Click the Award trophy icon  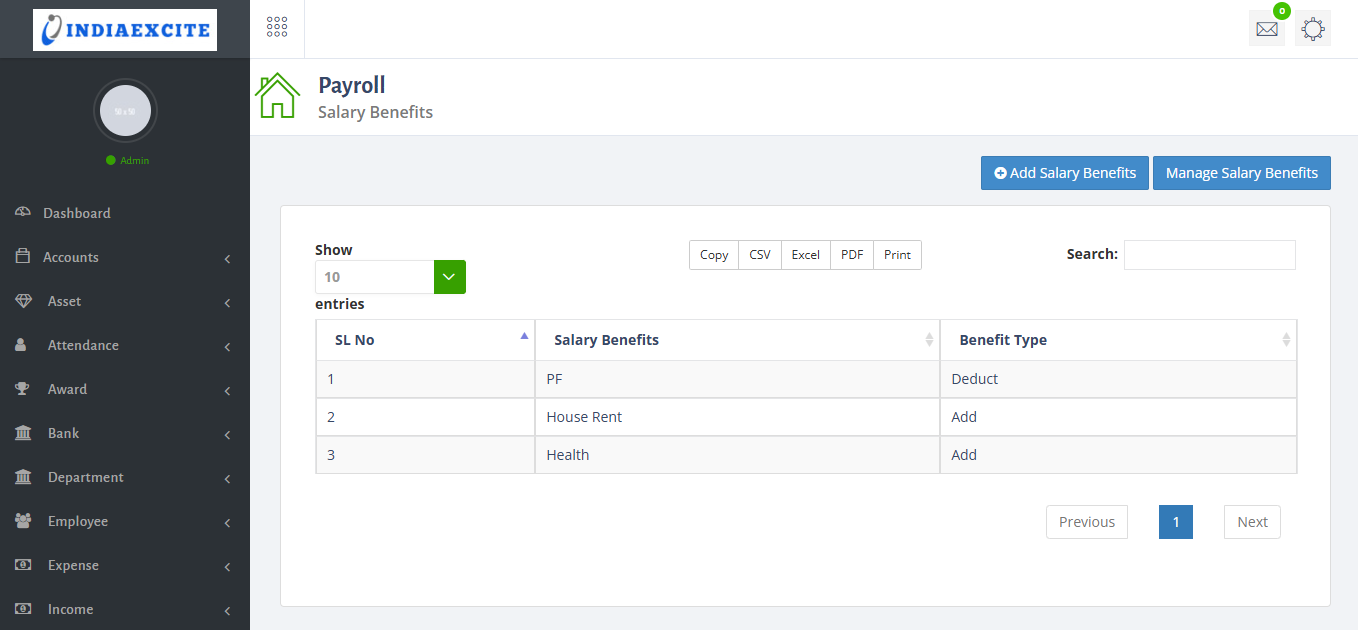coord(22,389)
